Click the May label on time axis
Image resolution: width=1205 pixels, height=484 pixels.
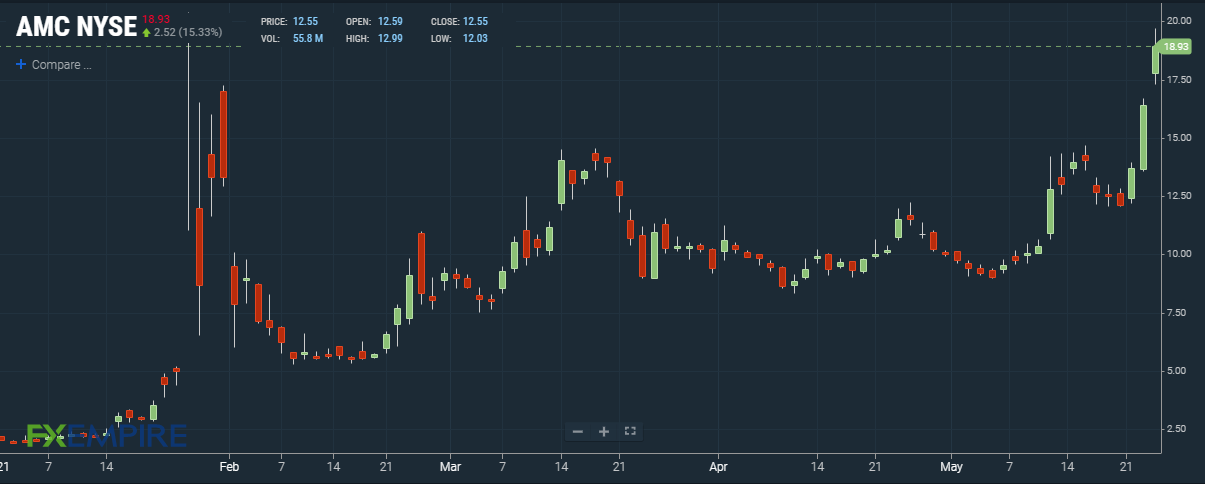(951, 467)
